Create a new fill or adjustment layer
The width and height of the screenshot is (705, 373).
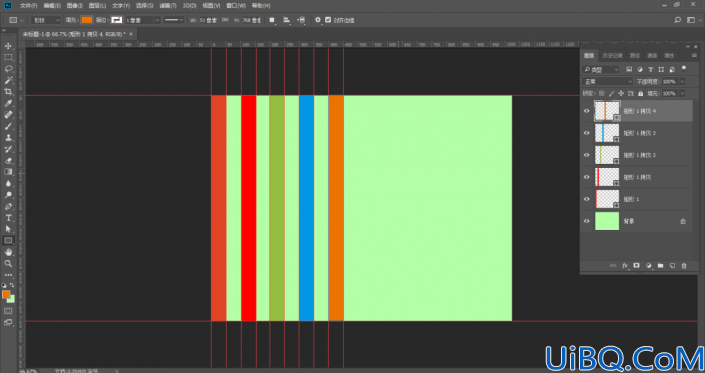[x=648, y=266]
